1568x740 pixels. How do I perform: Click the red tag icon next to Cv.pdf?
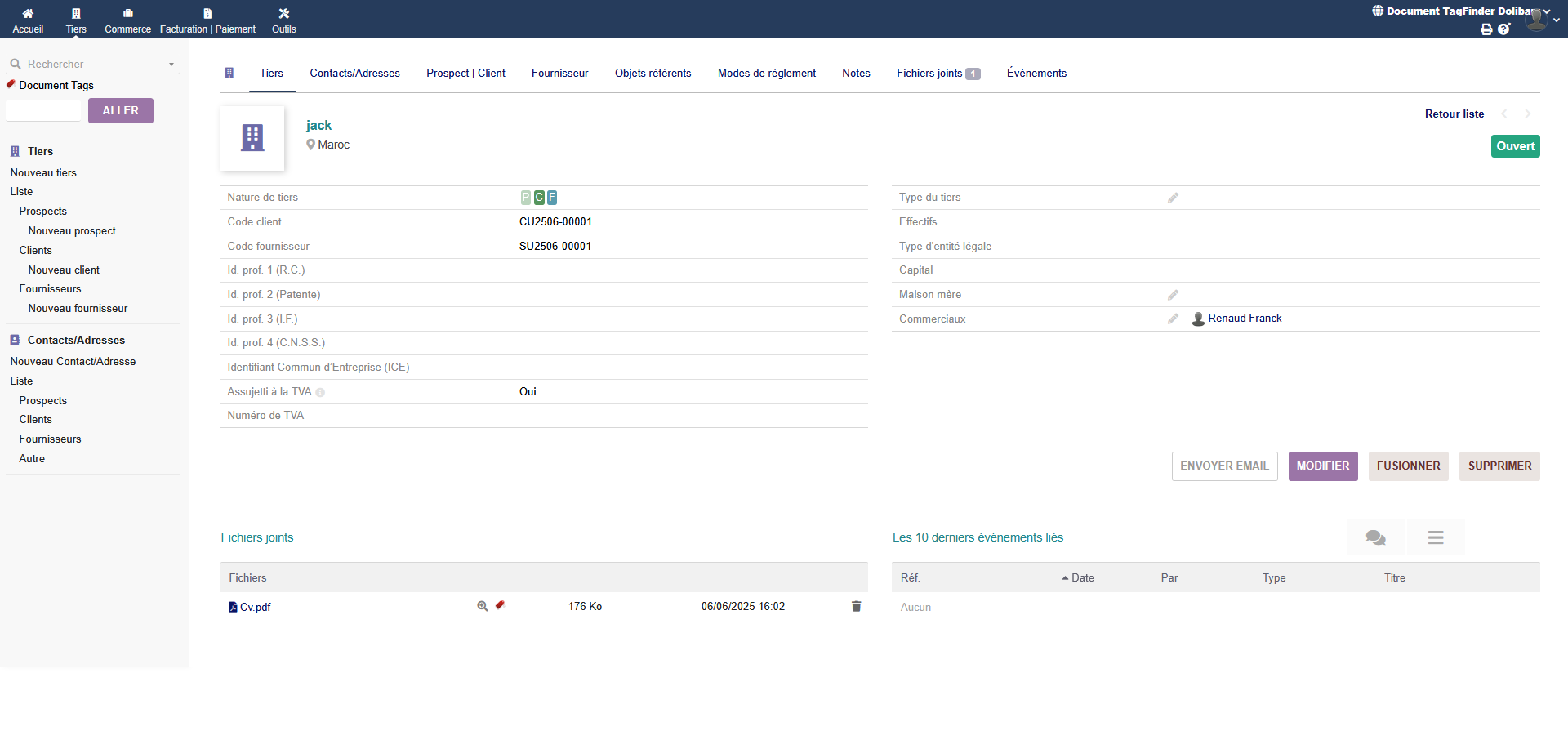(500, 605)
